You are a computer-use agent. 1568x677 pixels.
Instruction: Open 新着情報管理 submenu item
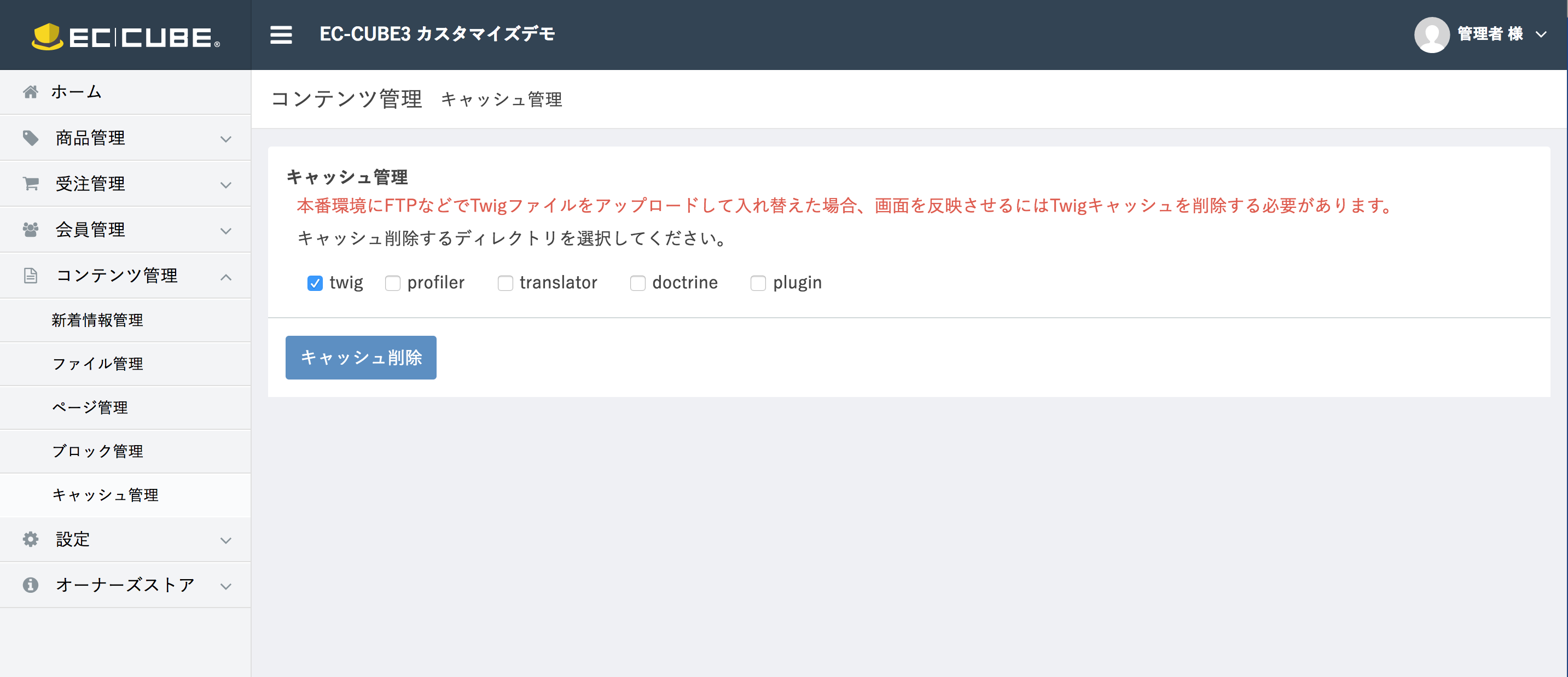[125, 320]
